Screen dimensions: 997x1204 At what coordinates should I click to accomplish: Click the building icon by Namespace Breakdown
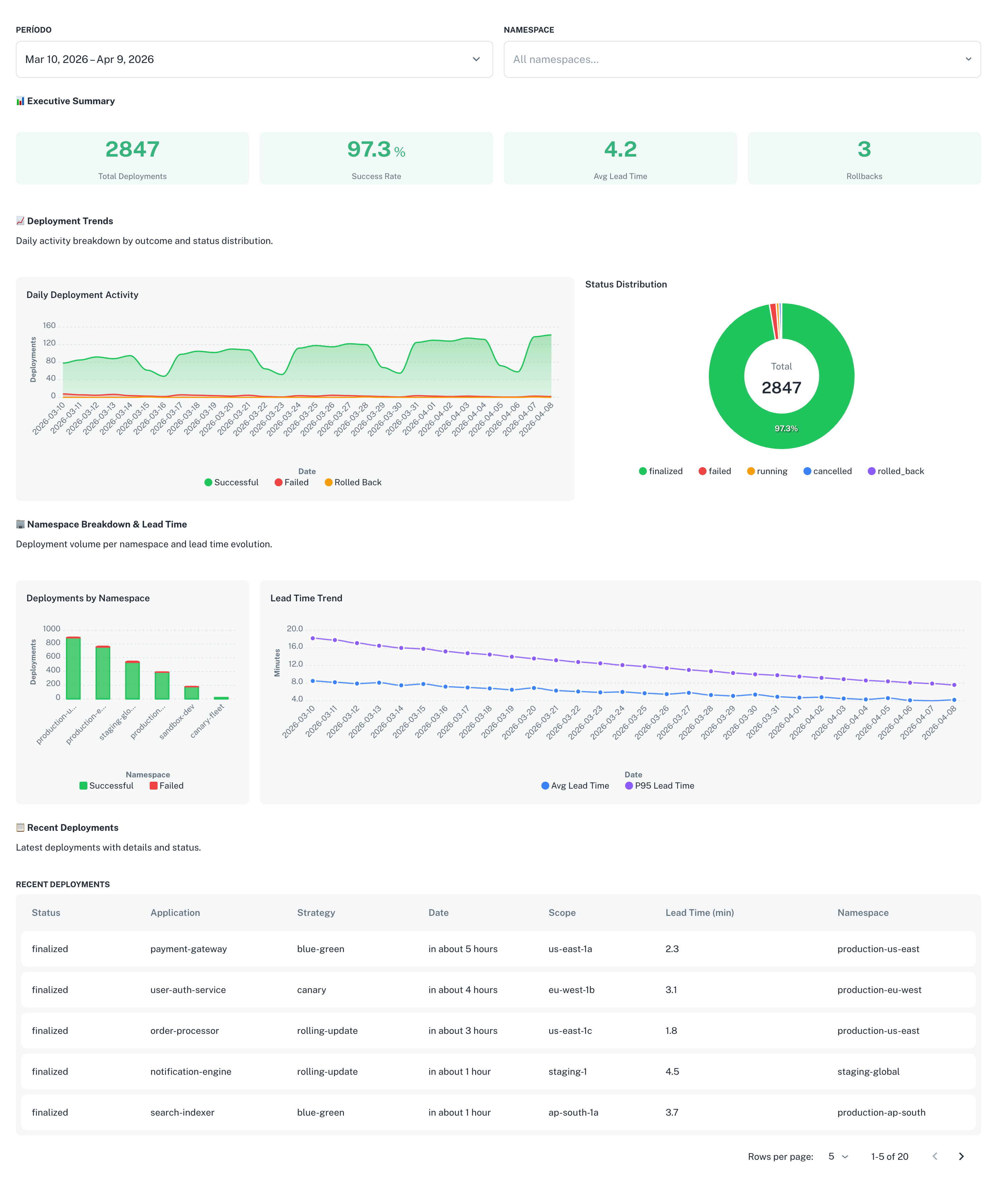[x=21, y=524]
